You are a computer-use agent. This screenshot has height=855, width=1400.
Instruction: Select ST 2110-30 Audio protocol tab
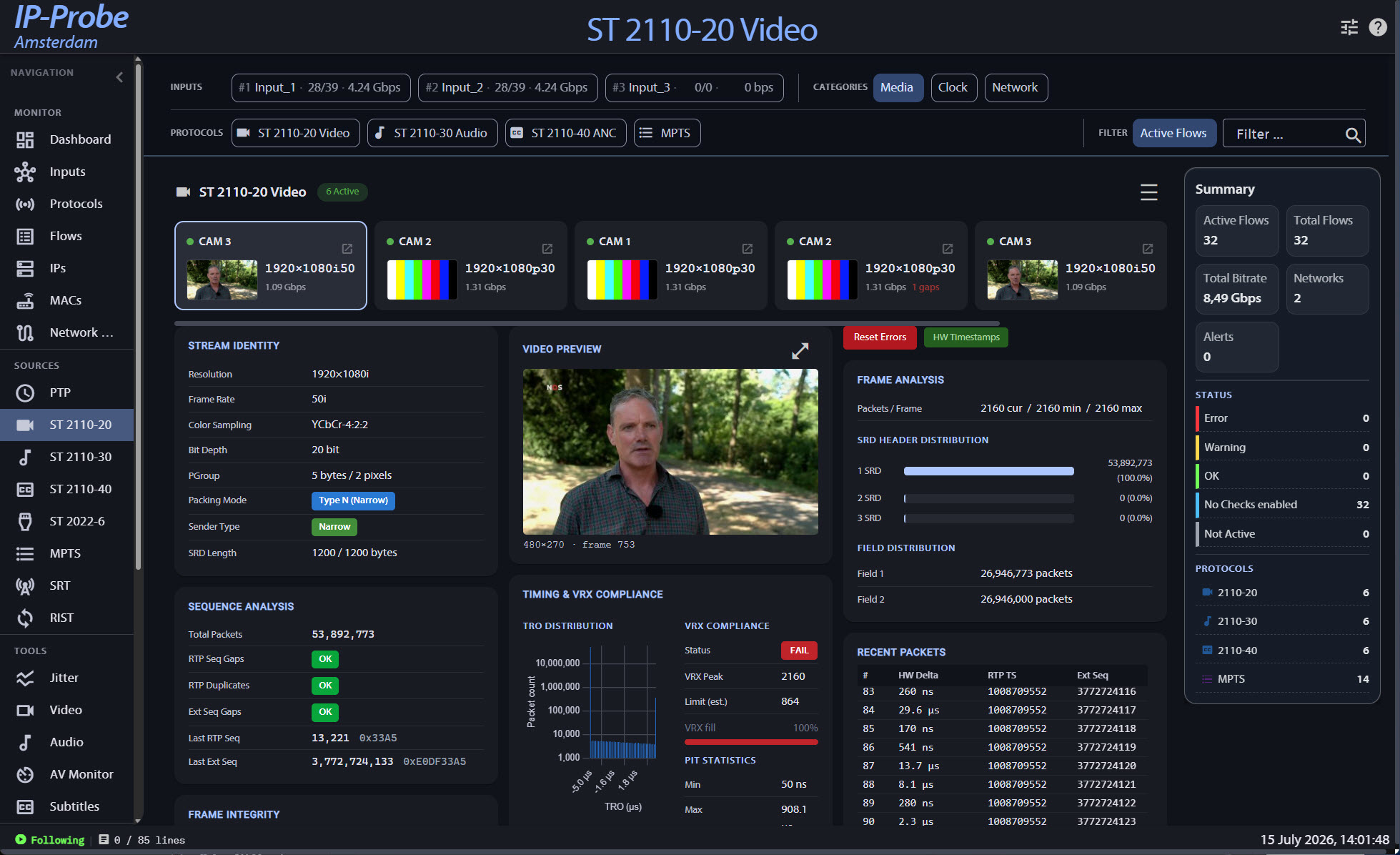tap(432, 133)
